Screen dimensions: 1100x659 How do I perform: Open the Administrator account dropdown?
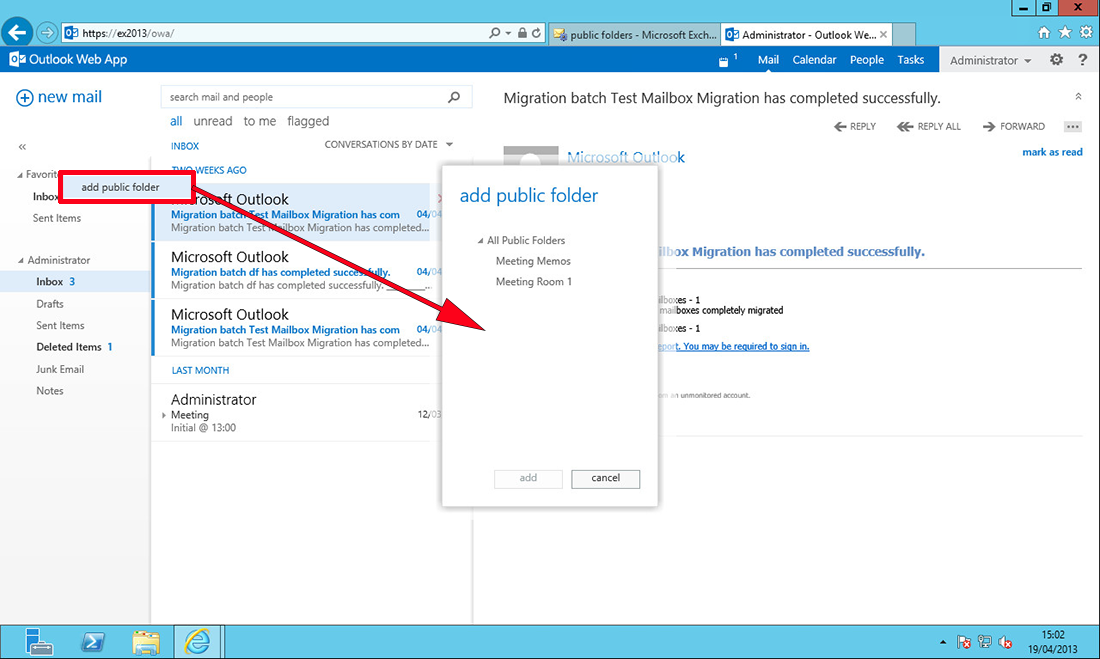click(x=989, y=60)
